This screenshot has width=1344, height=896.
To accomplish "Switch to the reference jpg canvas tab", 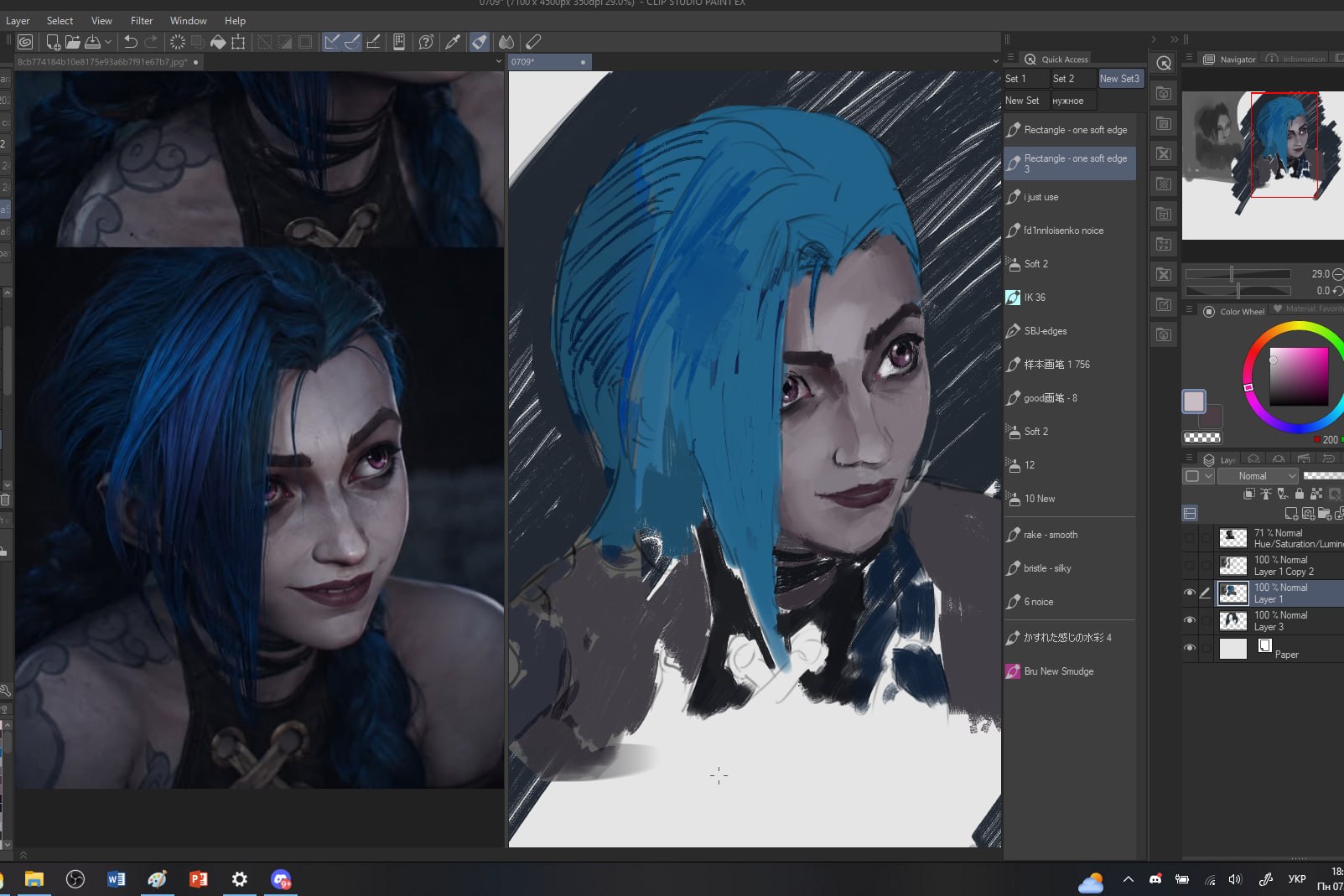I will (x=109, y=62).
